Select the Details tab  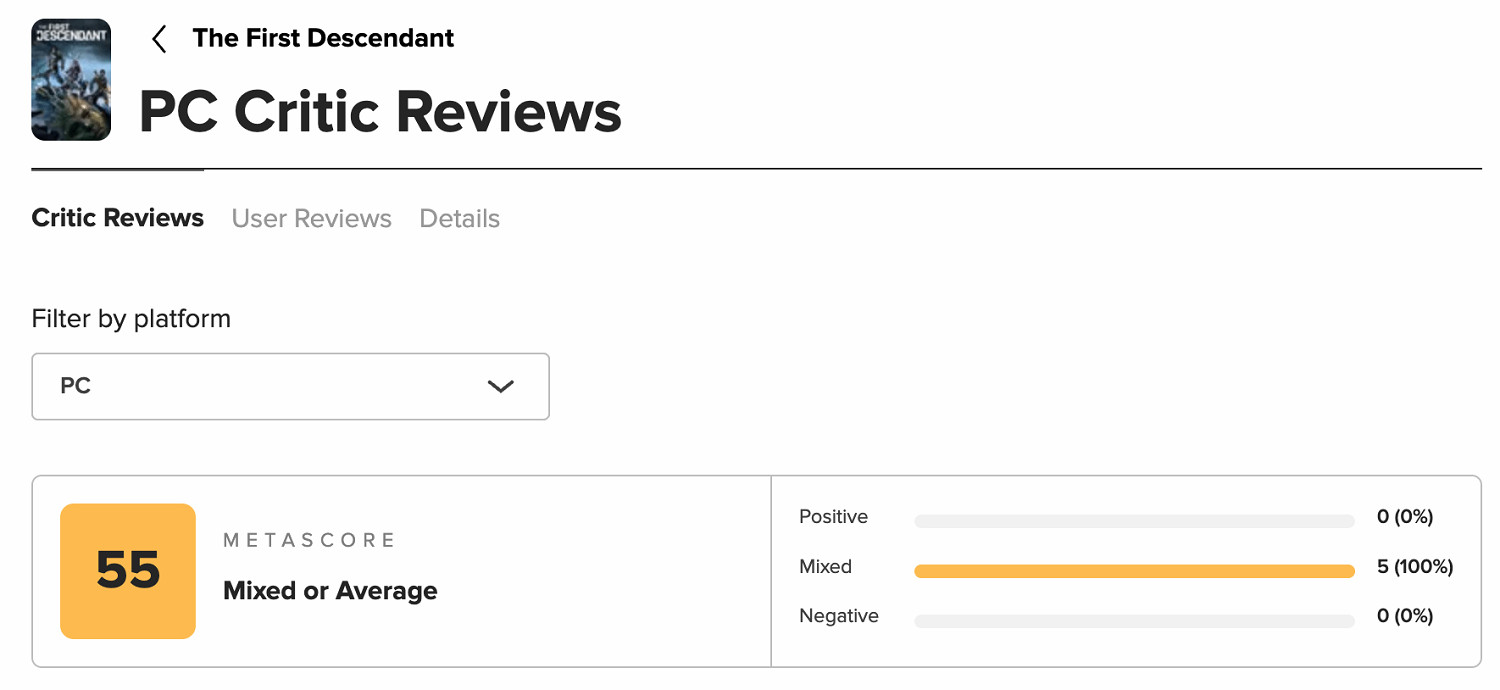[459, 218]
